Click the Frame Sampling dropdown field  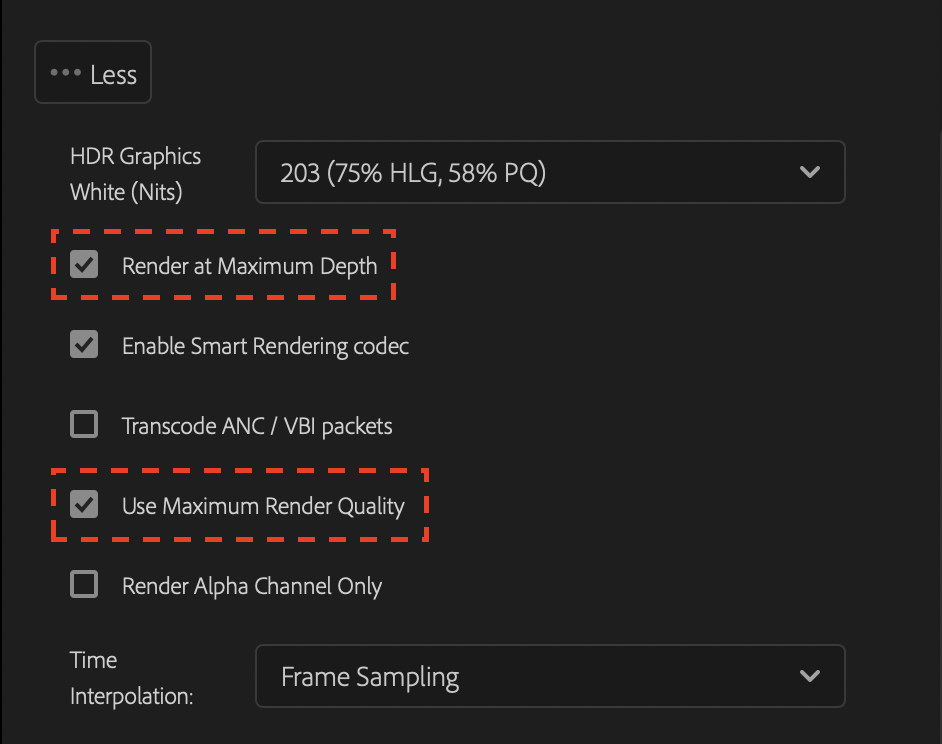click(x=550, y=675)
